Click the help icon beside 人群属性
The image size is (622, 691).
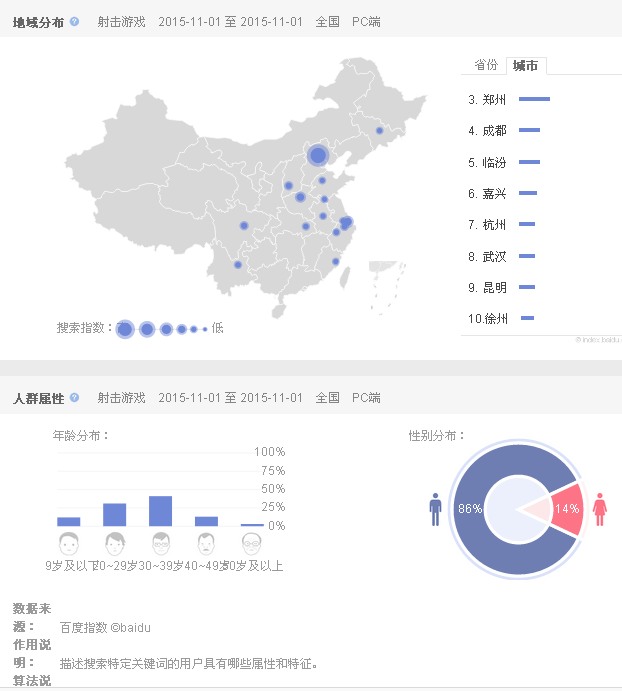74,398
